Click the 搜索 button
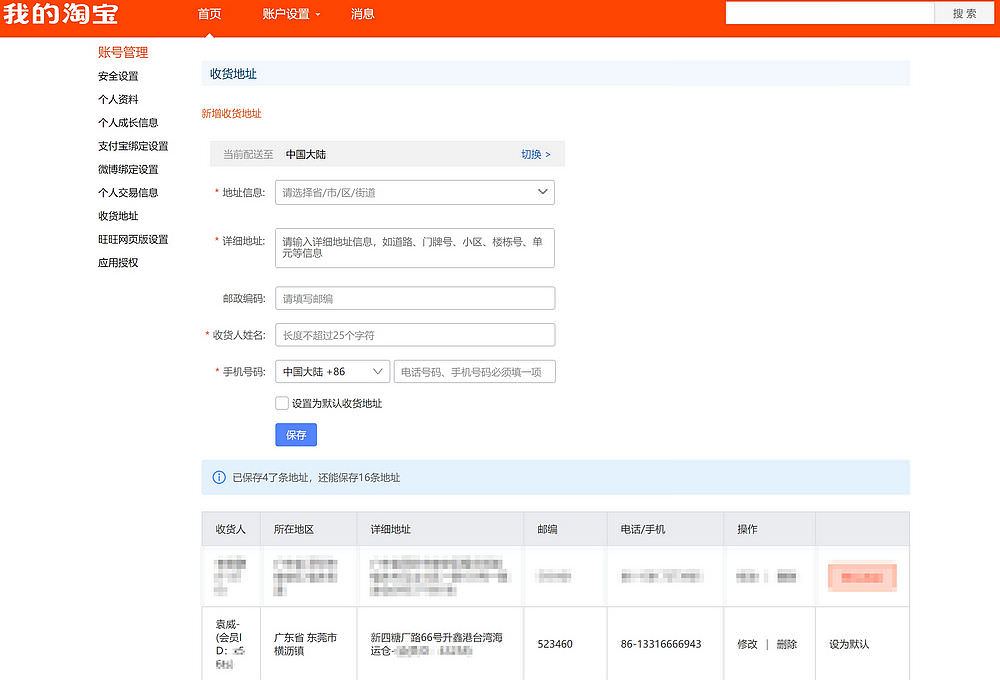 [x=964, y=13]
